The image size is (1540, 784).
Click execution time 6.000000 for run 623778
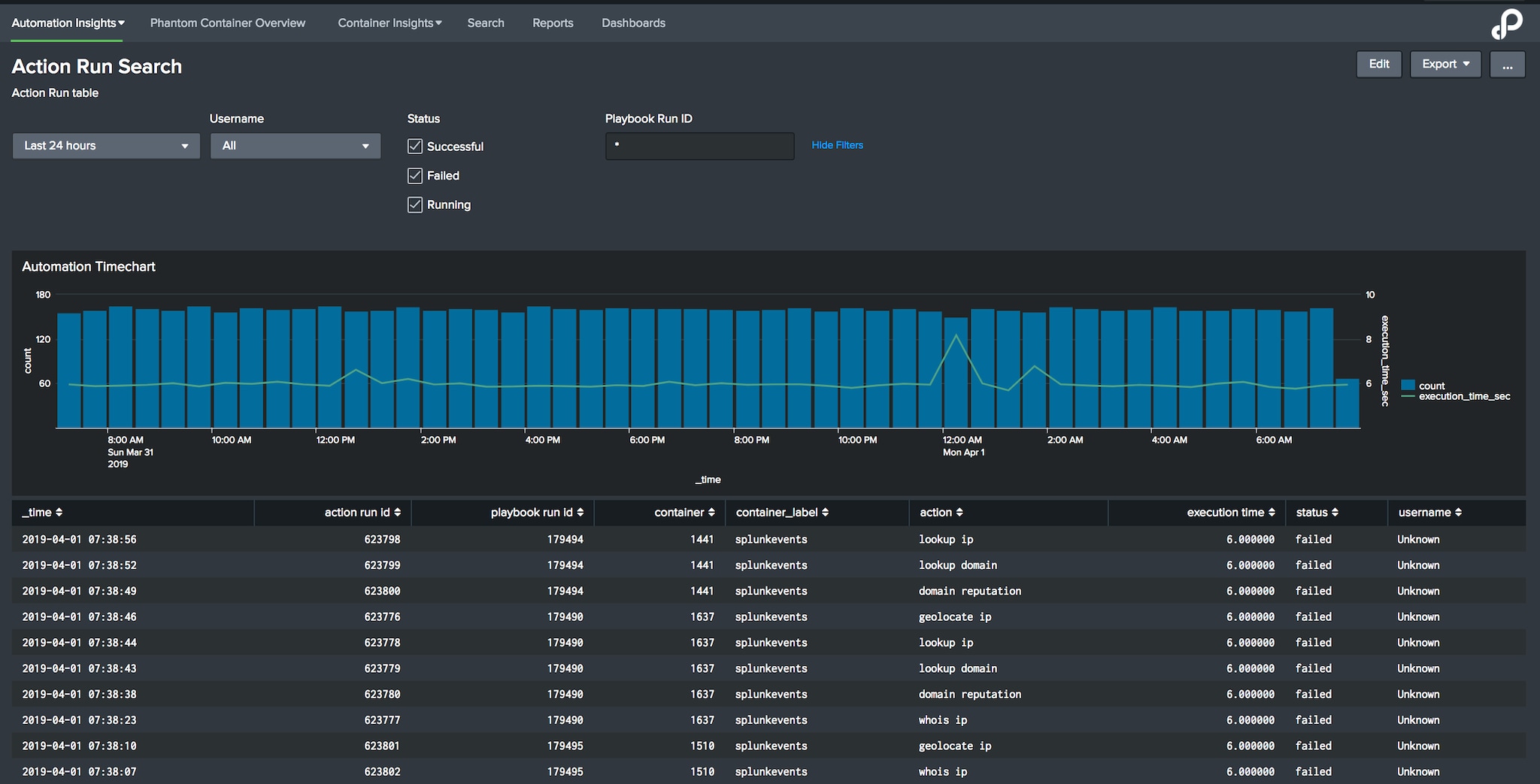point(1250,642)
